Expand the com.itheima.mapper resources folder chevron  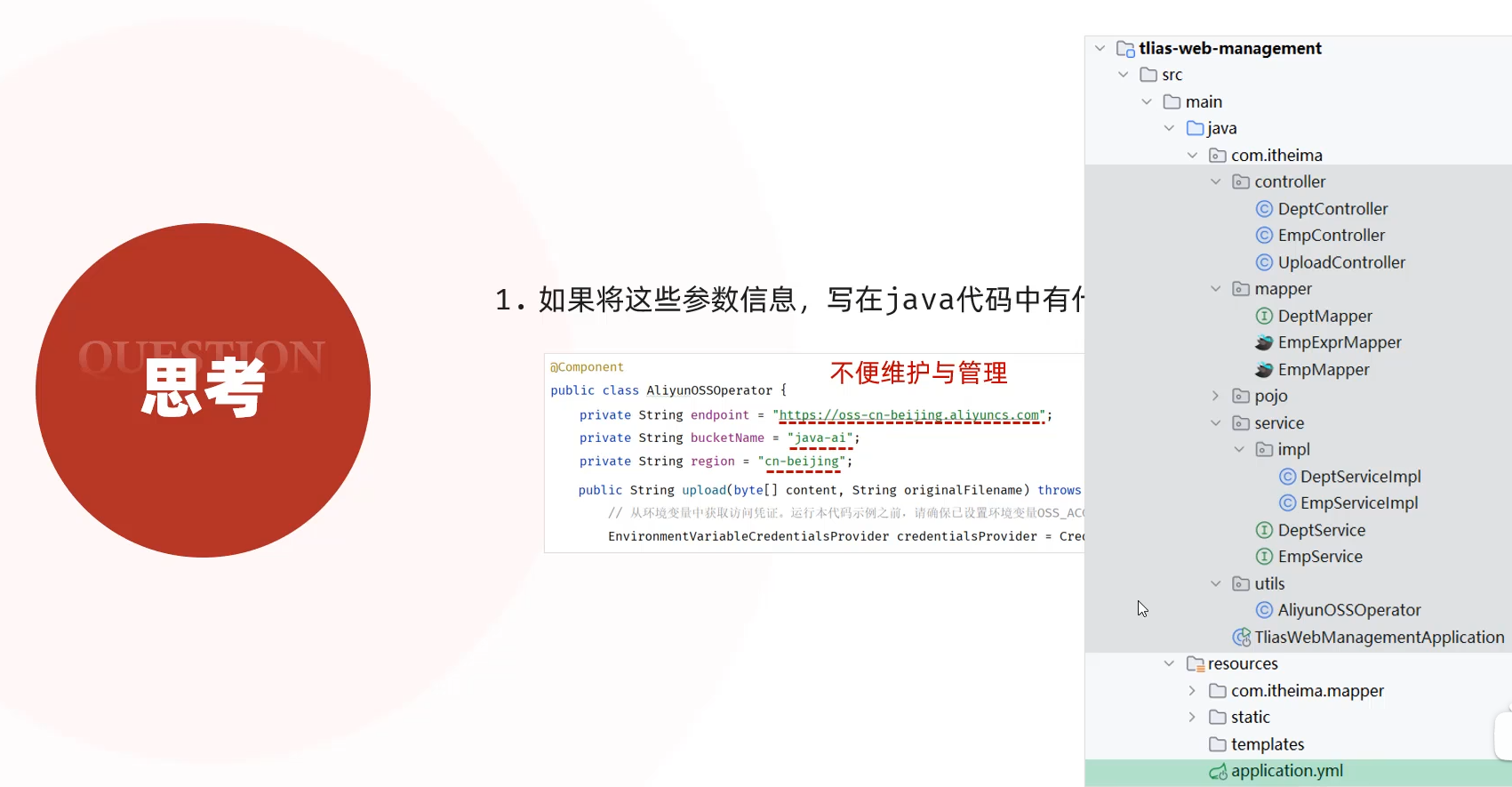pos(1192,691)
